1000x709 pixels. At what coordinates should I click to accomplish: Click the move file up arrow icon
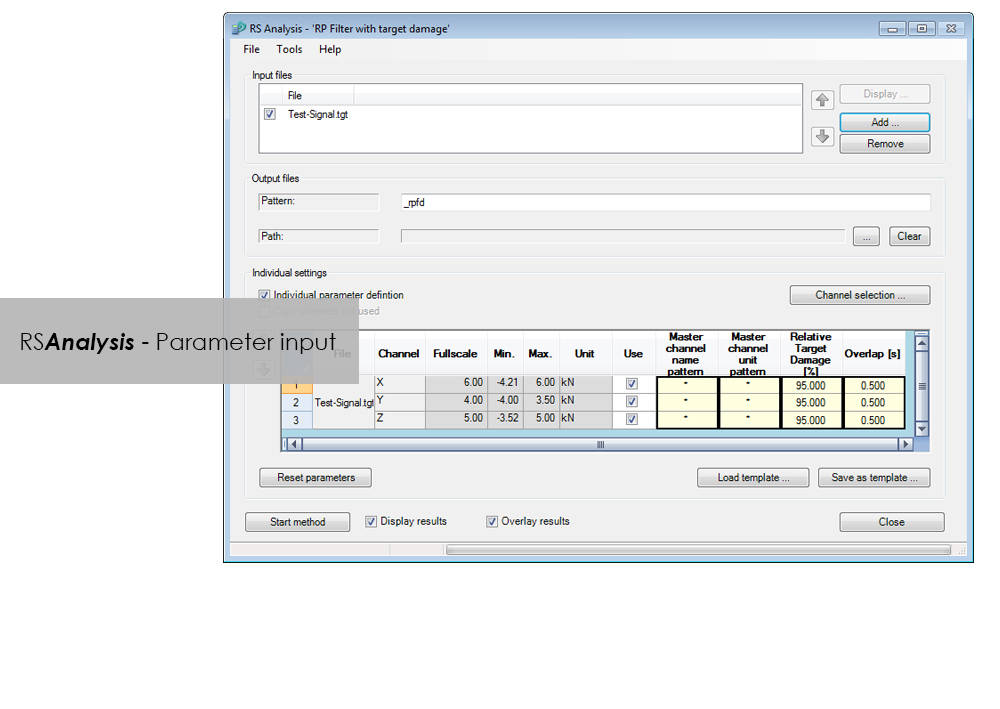point(822,100)
